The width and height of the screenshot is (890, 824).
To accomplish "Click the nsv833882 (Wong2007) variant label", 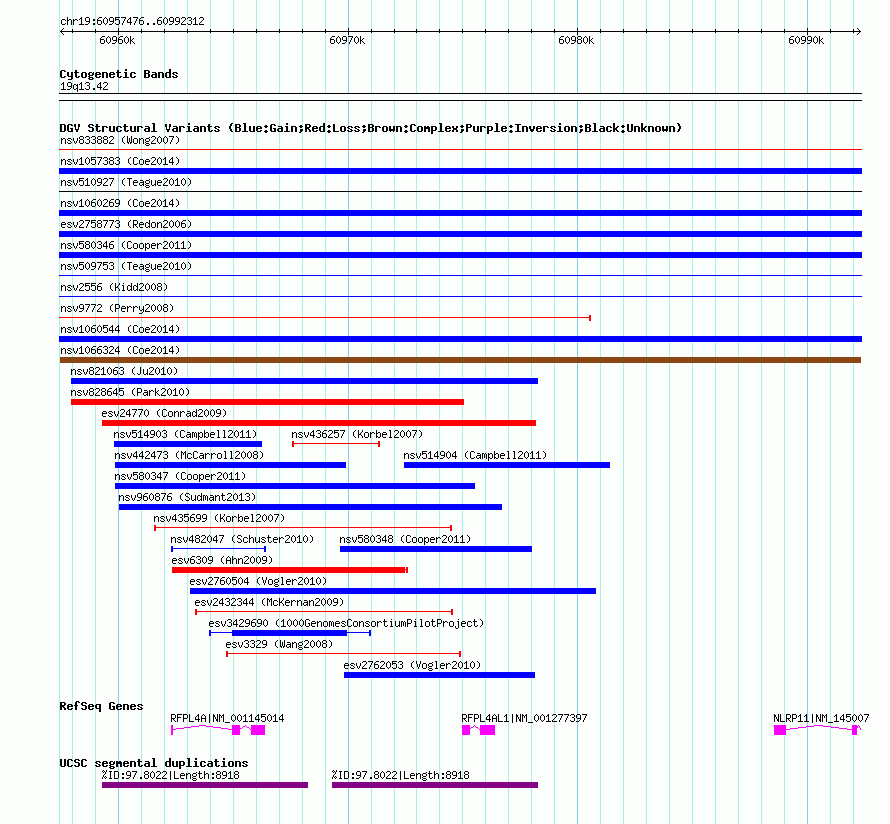I will (120, 140).
